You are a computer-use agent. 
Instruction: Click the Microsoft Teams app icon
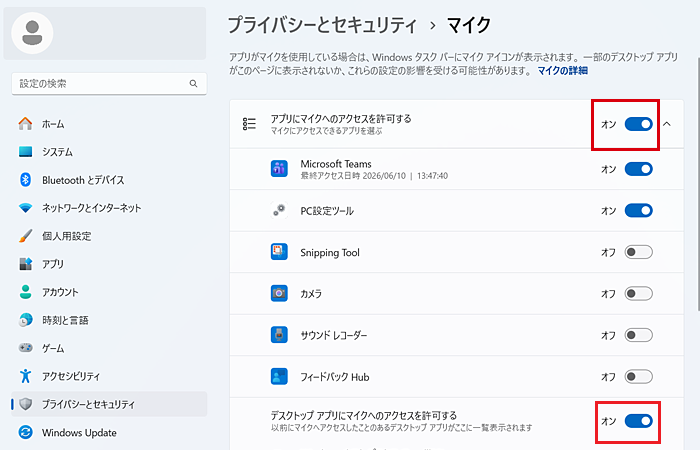tap(279, 169)
